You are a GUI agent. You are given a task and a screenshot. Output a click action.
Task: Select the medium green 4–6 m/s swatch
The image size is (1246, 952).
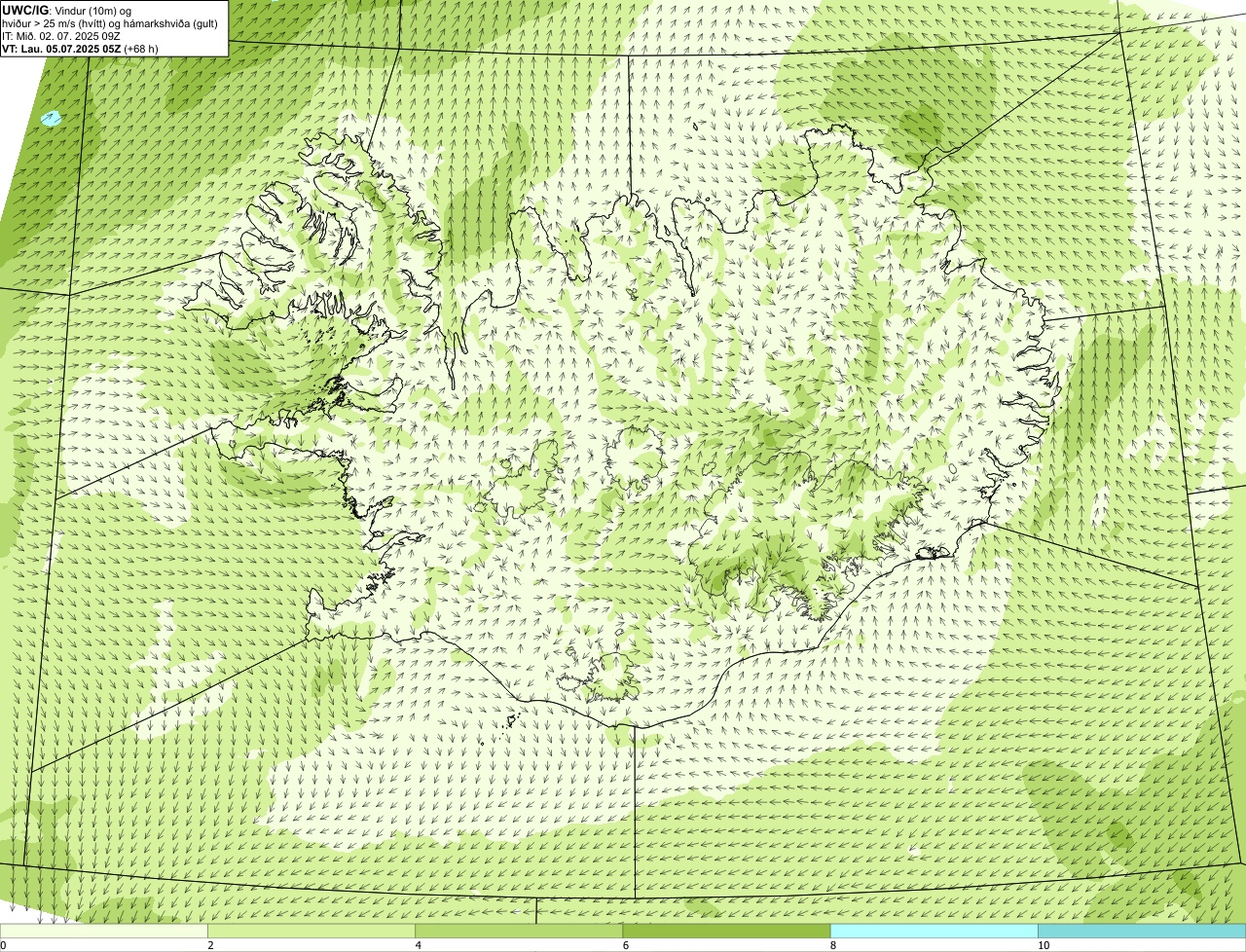(519, 931)
